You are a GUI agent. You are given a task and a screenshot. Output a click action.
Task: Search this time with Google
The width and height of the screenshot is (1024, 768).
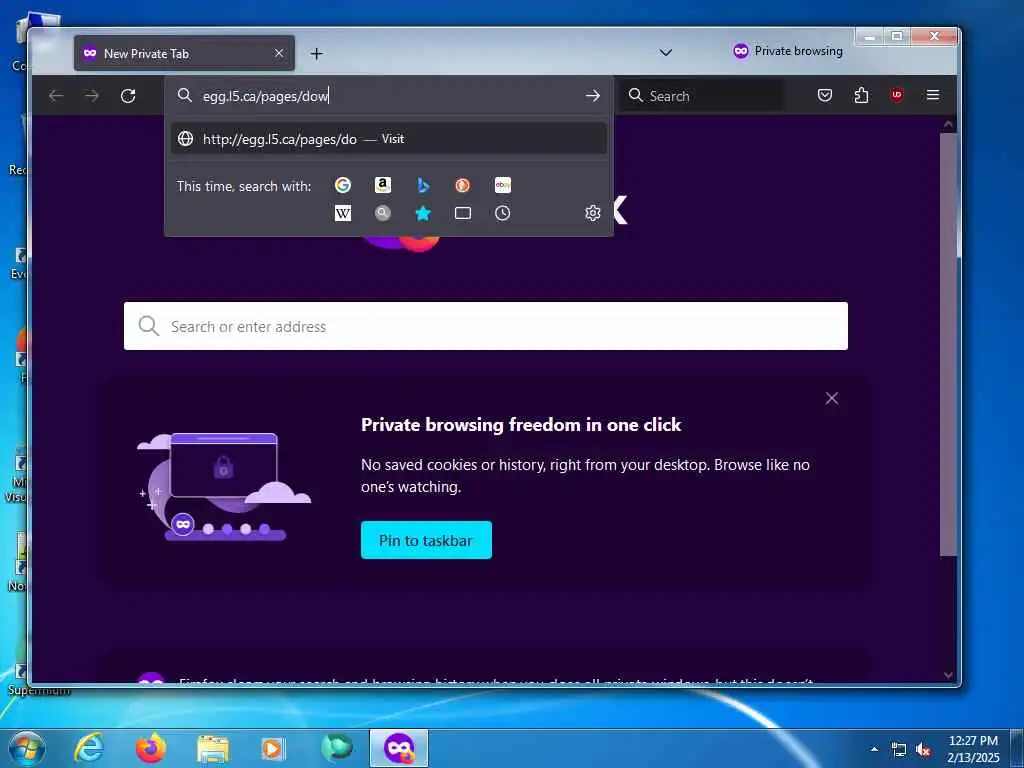(x=343, y=185)
